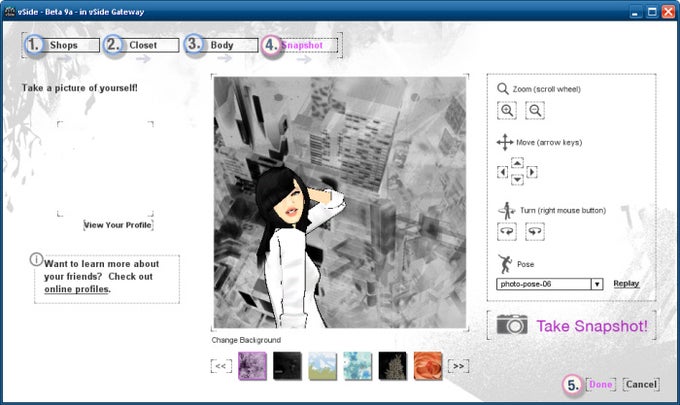Click the vSide app icon in title bar
The width and height of the screenshot is (680, 405).
click(10, 11)
